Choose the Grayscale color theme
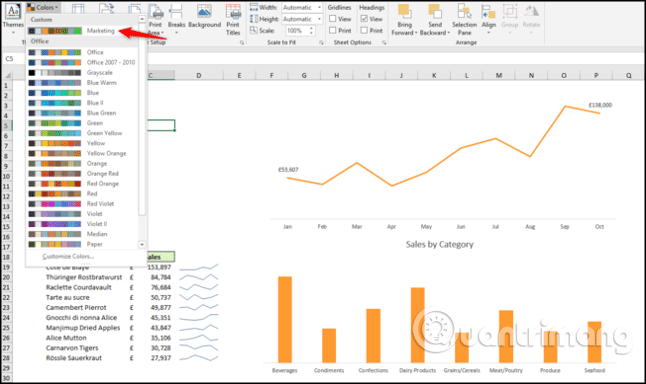646x384 pixels. click(x=82, y=73)
